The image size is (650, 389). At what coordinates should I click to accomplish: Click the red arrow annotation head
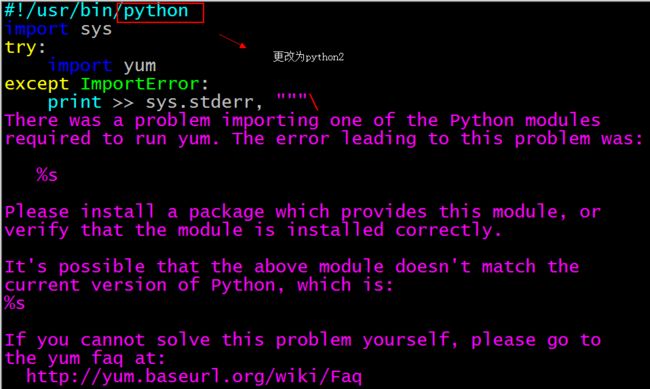click(x=243, y=46)
